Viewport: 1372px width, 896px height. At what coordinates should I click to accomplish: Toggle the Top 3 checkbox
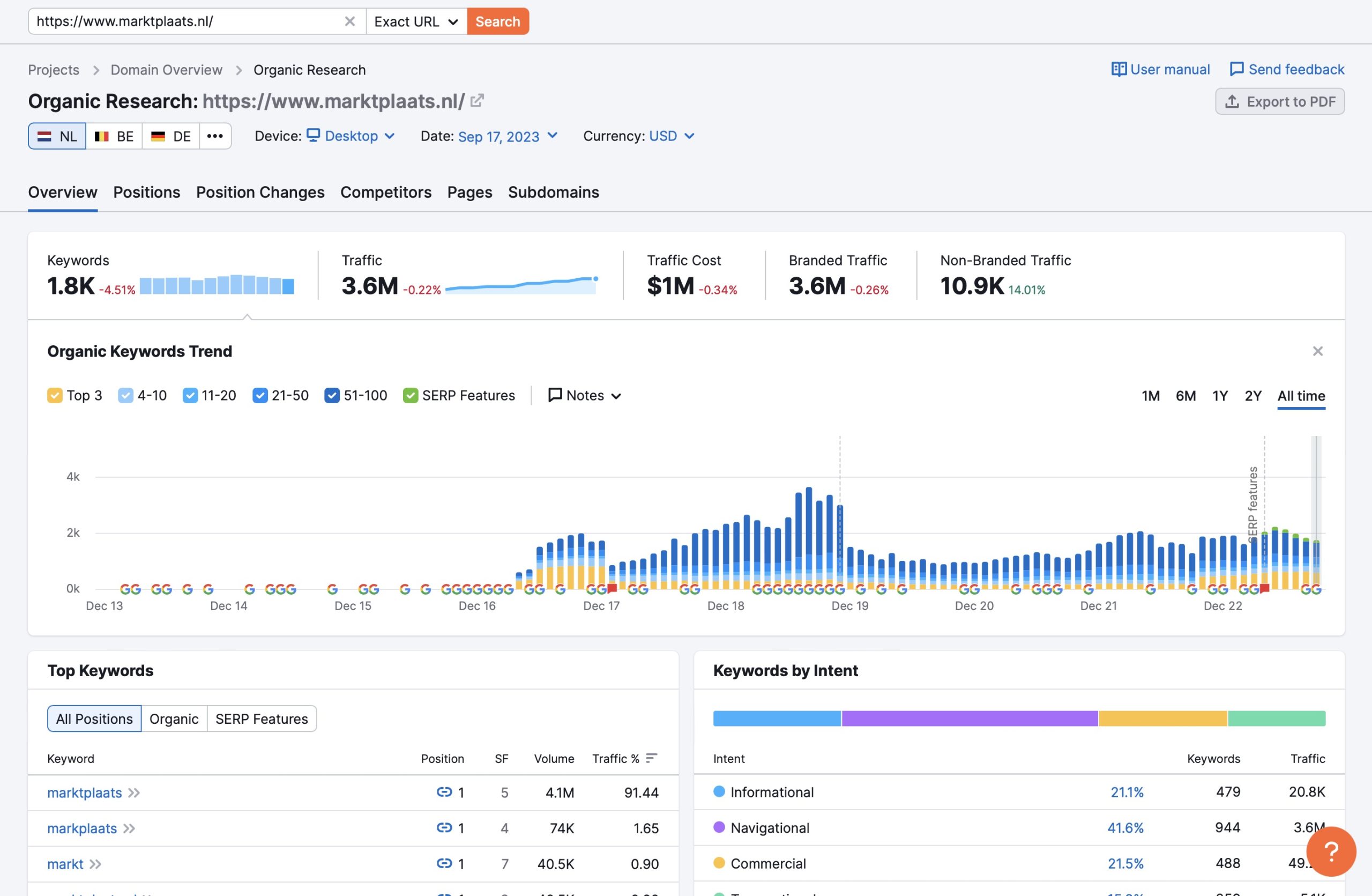pos(55,396)
